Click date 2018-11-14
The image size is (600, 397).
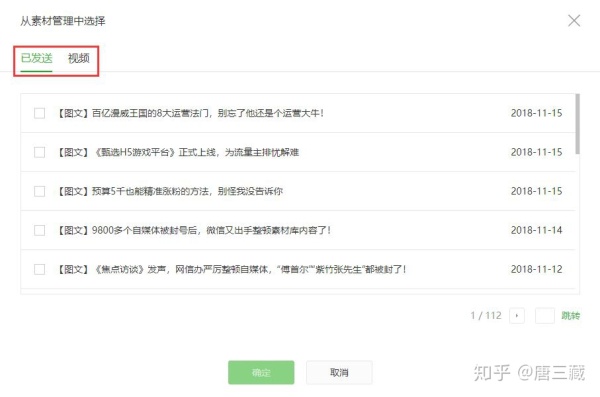click(536, 230)
